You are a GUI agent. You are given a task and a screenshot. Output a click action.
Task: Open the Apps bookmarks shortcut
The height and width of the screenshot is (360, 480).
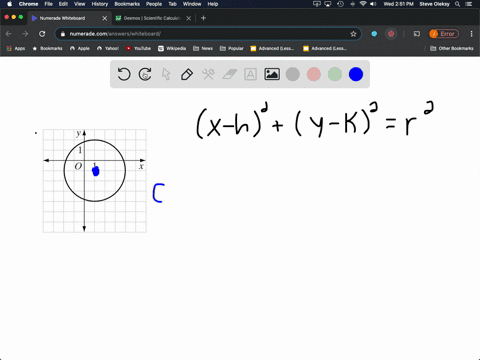(x=16, y=48)
